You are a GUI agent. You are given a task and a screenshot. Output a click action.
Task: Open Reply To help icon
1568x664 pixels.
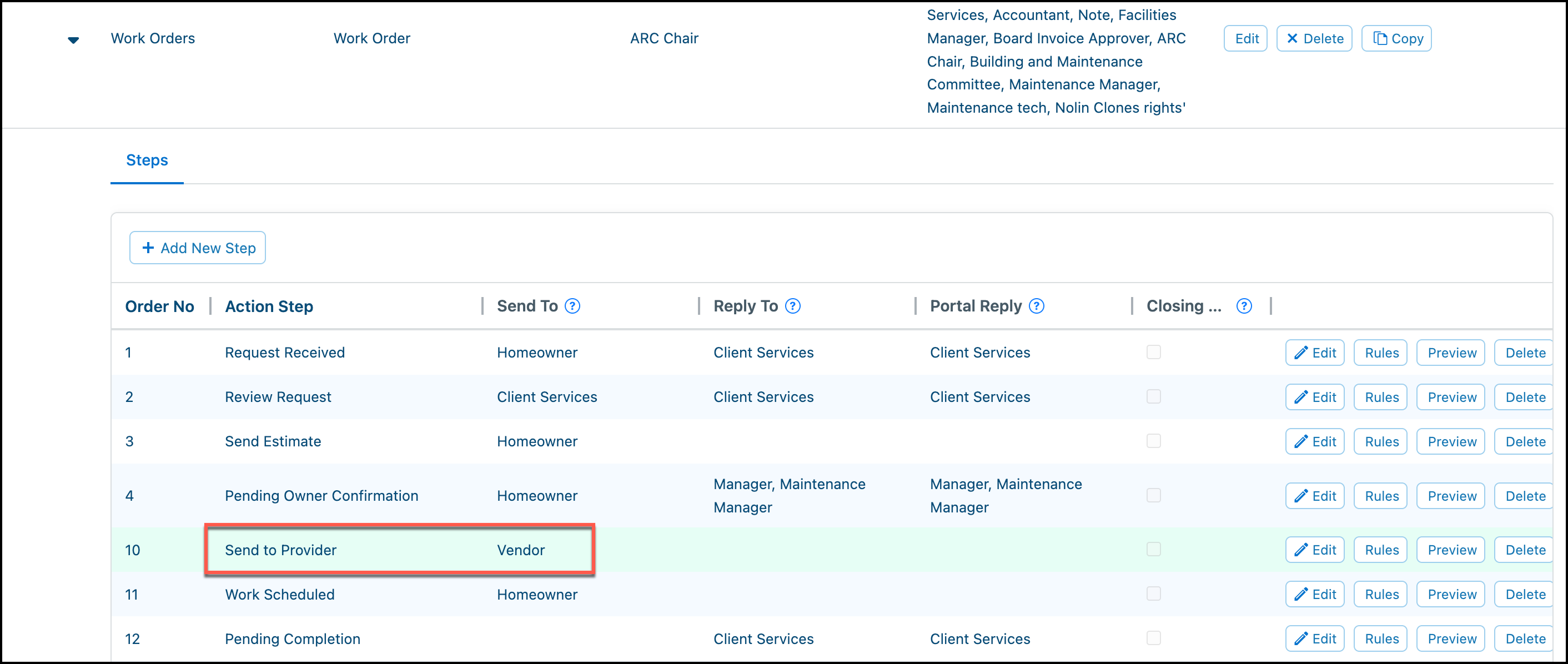tap(792, 306)
